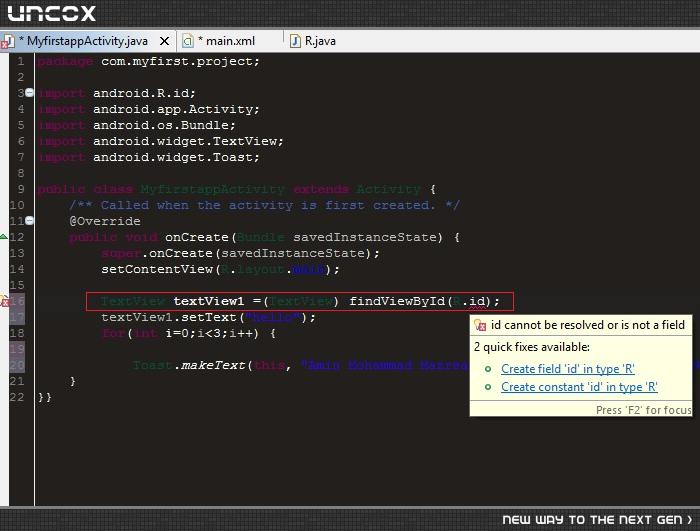Click 'savedInstanceState)' parameter on line 12
The width and height of the screenshot is (700, 531).
[368, 237]
